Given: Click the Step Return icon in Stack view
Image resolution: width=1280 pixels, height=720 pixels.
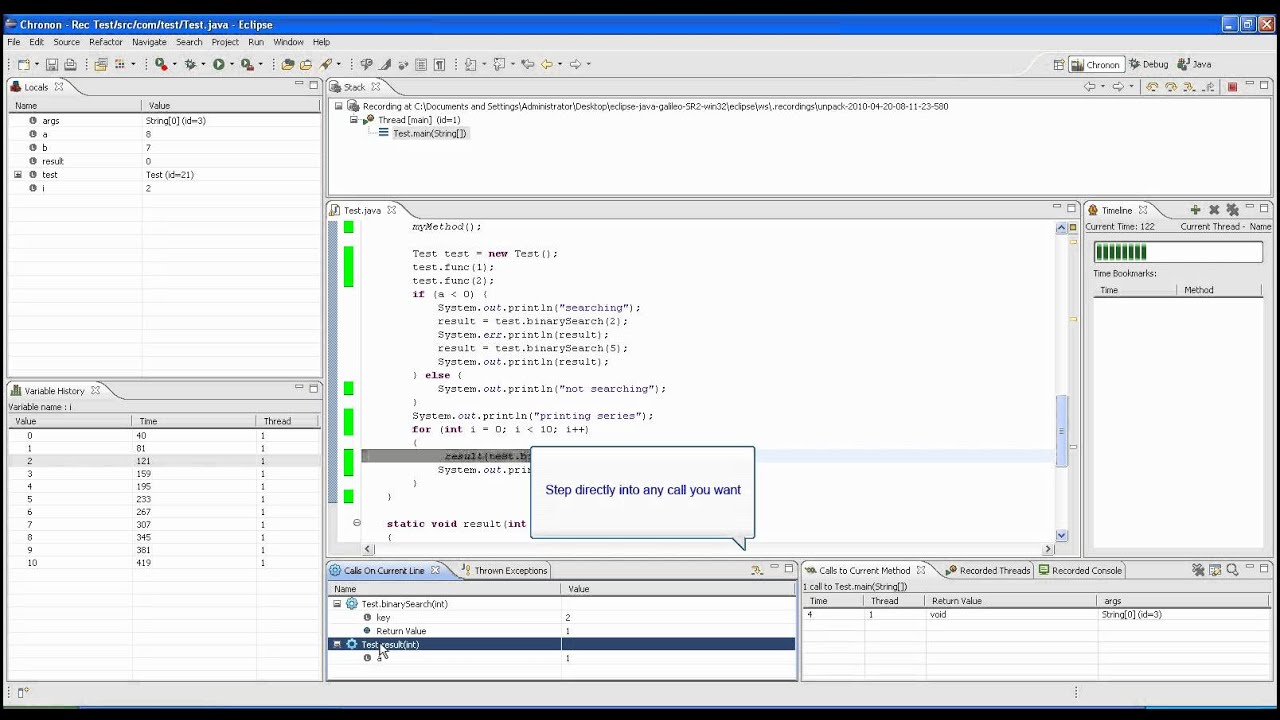Looking at the screenshot, I should coord(1209,87).
